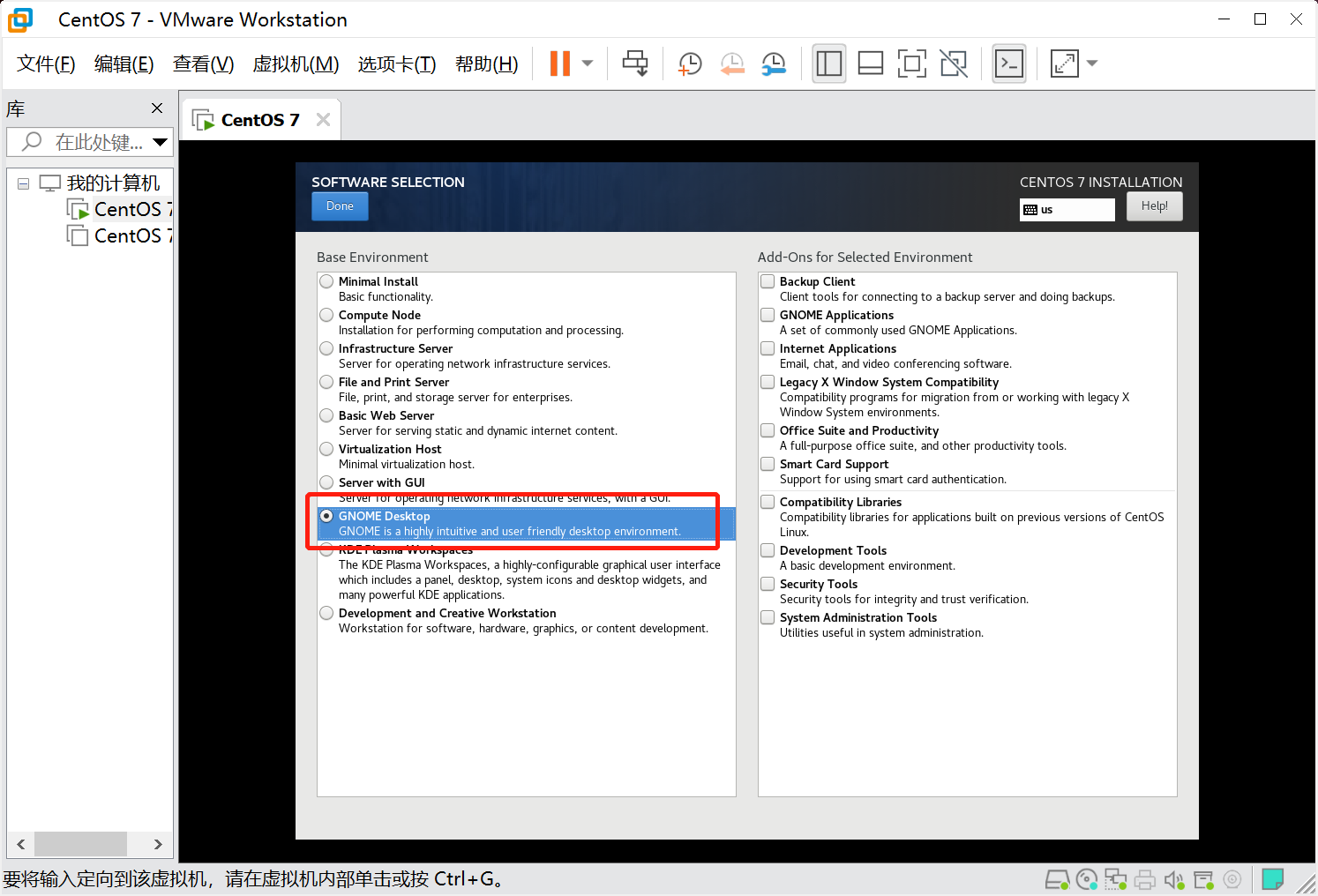The height and width of the screenshot is (896, 1318).
Task: Open the dropdown arrow beside the stretch display icon
Action: point(1092,63)
